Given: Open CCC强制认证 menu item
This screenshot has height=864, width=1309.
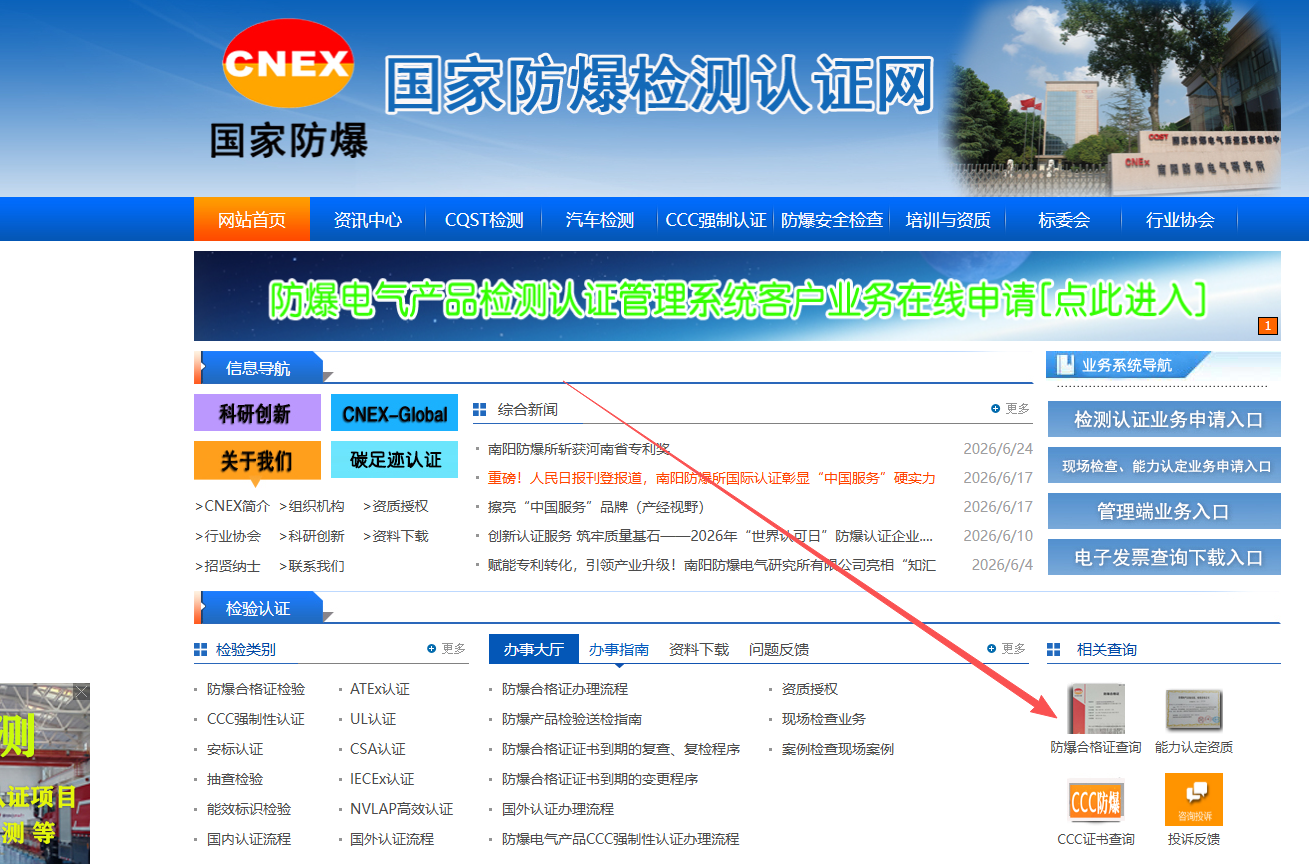Looking at the screenshot, I should pyautogui.click(x=716, y=220).
